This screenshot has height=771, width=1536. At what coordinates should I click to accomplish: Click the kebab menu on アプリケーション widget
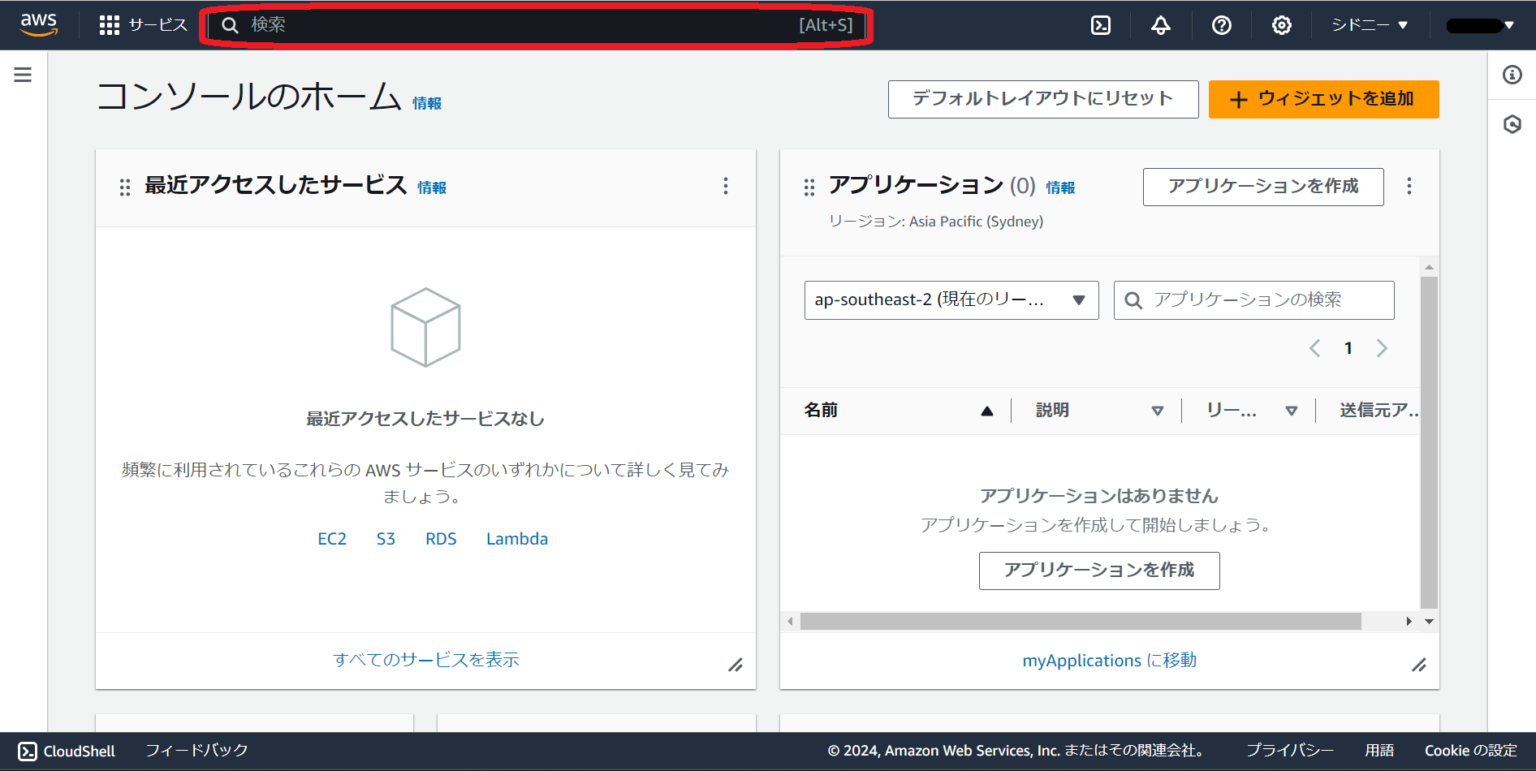[x=1409, y=186]
